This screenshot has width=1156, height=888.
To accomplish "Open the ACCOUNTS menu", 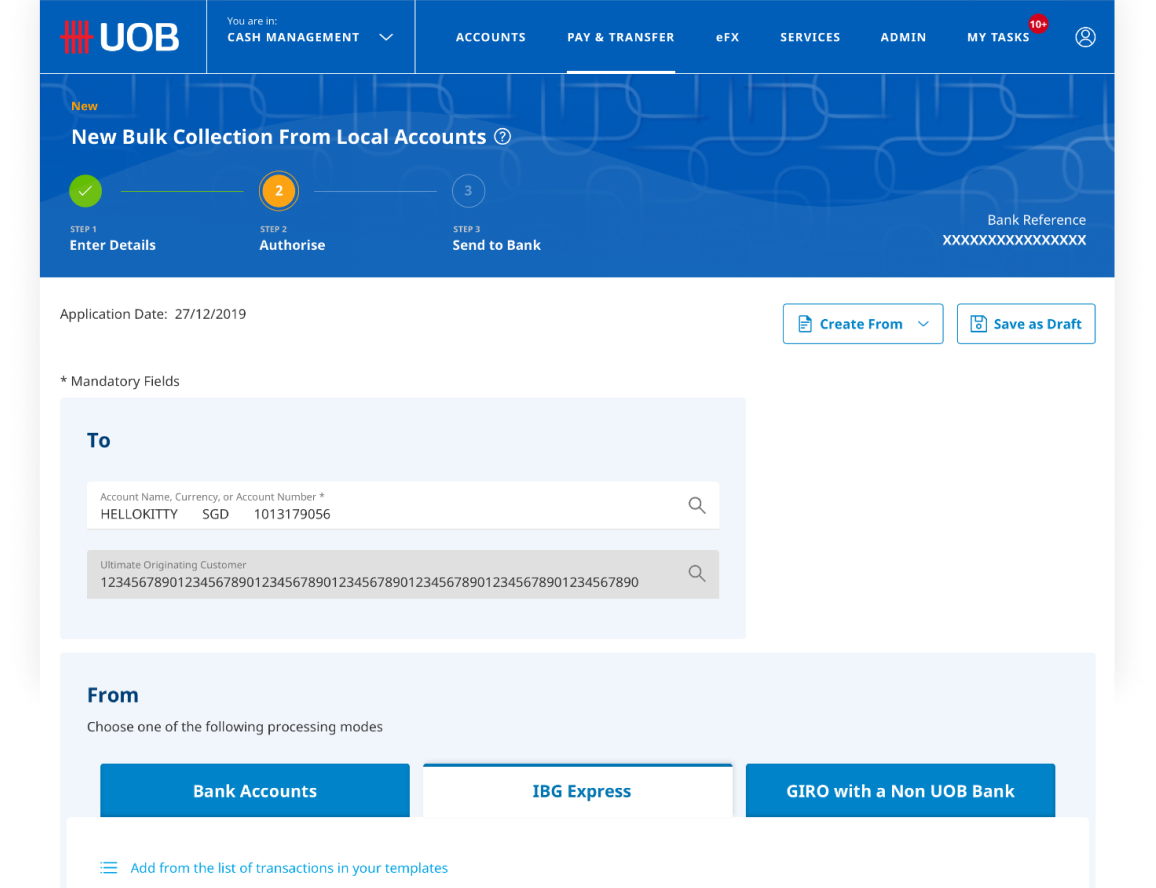I will 490,37.
